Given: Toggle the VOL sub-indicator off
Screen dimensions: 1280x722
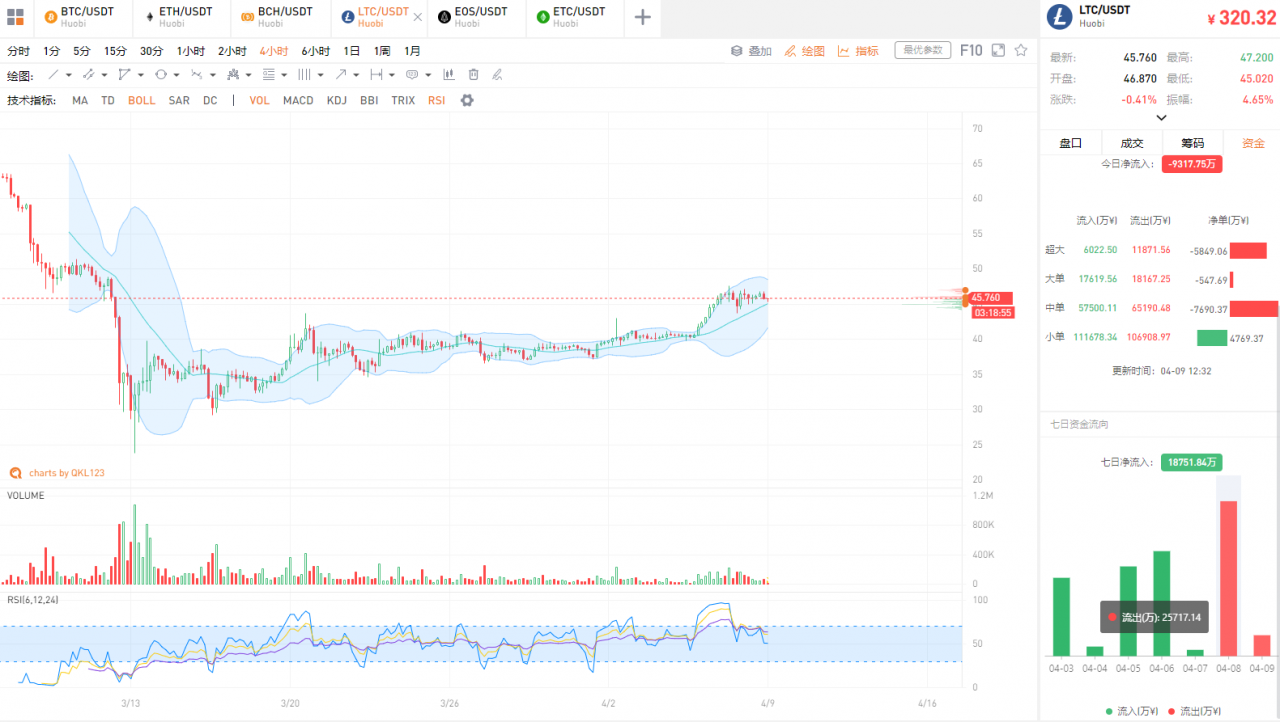Looking at the screenshot, I should 260,100.
